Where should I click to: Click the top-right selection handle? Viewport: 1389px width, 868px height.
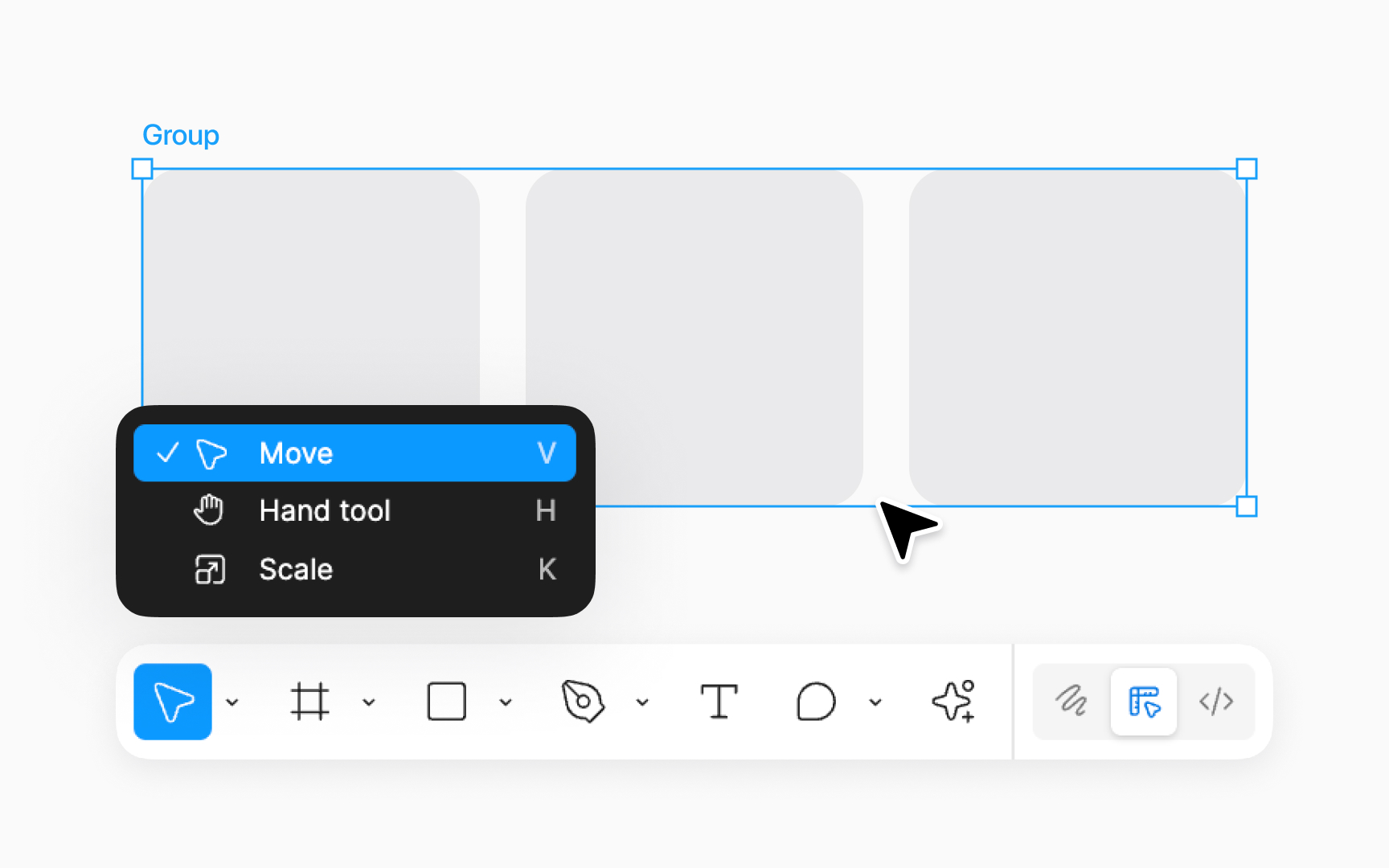(1248, 168)
